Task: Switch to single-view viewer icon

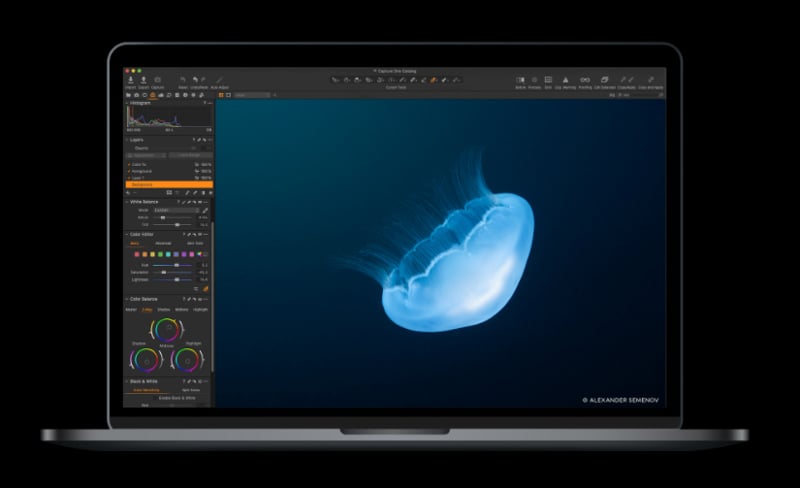Action: 228,95
